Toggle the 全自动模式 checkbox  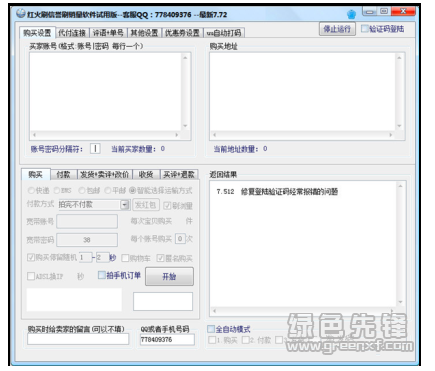tap(211, 329)
